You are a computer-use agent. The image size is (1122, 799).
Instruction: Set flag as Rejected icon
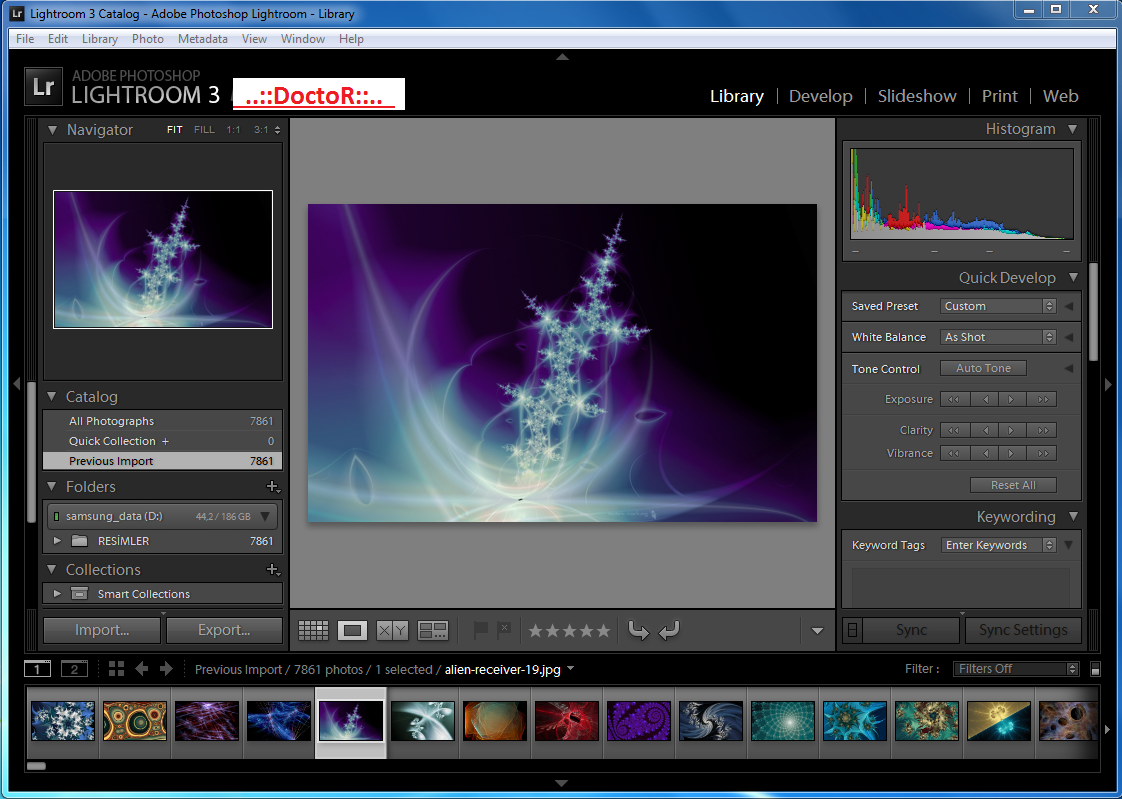point(504,629)
